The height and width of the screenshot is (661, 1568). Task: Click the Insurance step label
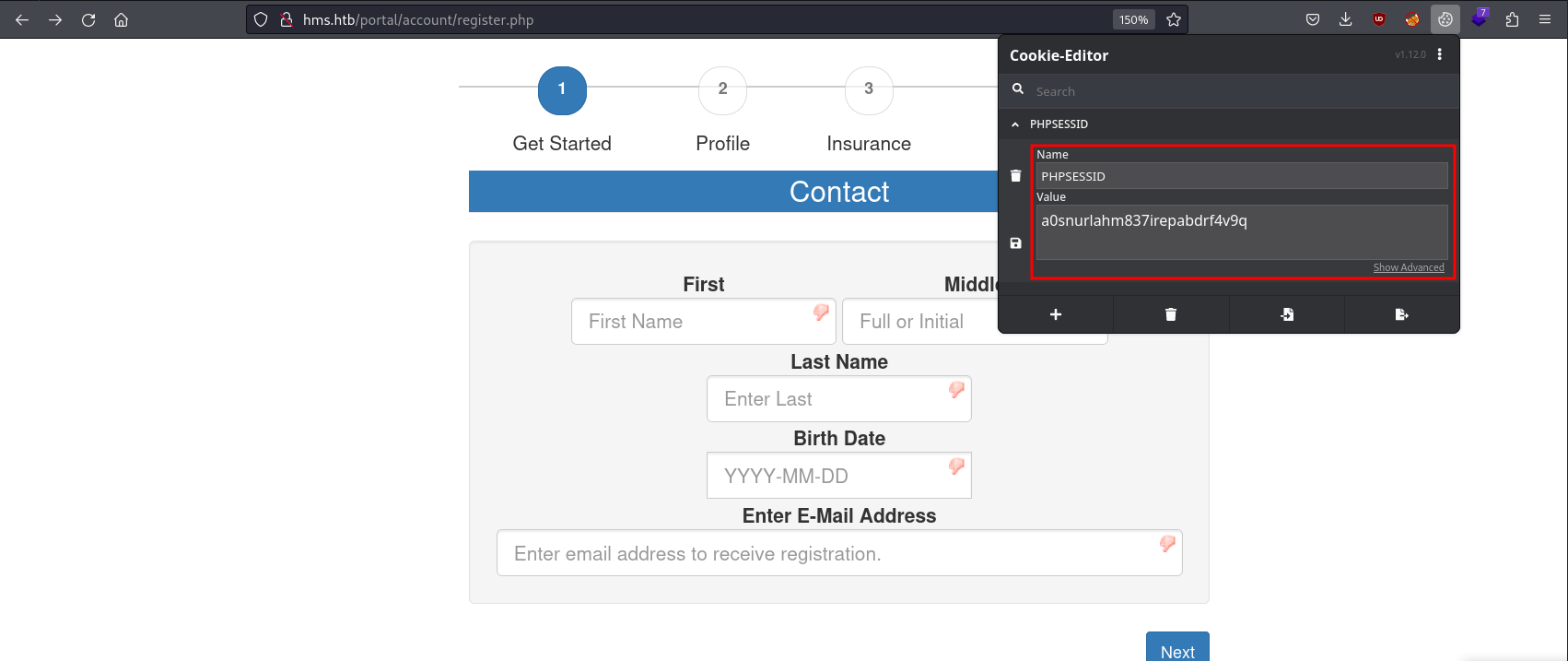pos(869,143)
